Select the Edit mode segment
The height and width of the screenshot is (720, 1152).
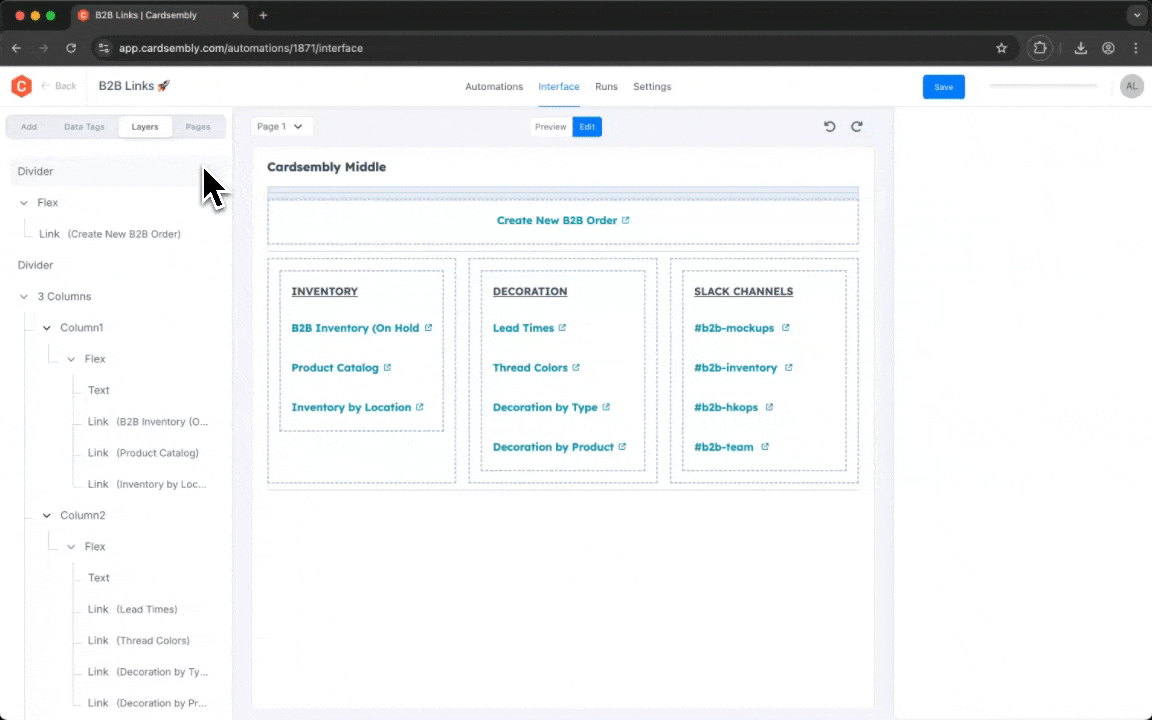[587, 126]
